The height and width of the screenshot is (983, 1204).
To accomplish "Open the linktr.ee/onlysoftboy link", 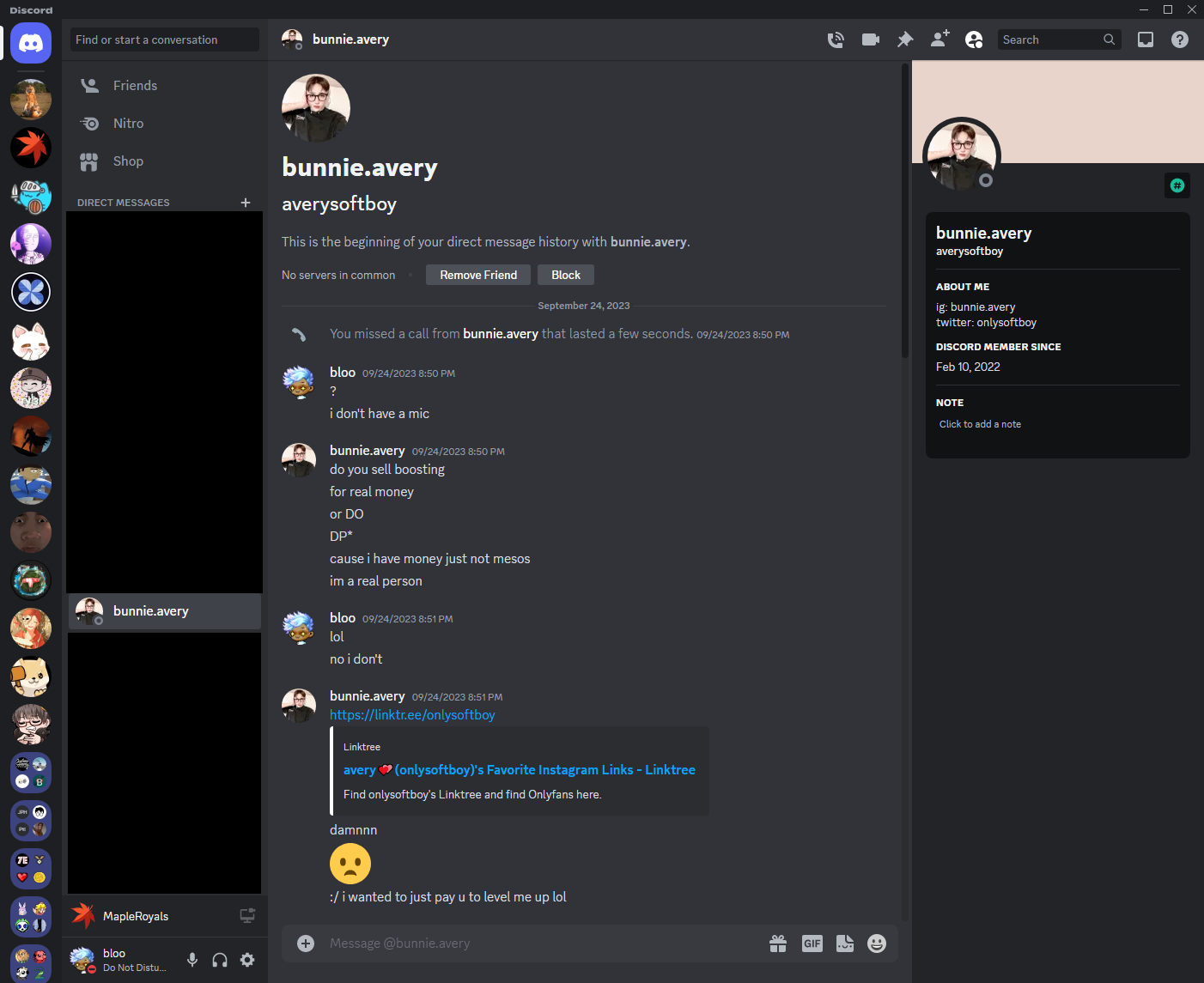I will (x=412, y=715).
